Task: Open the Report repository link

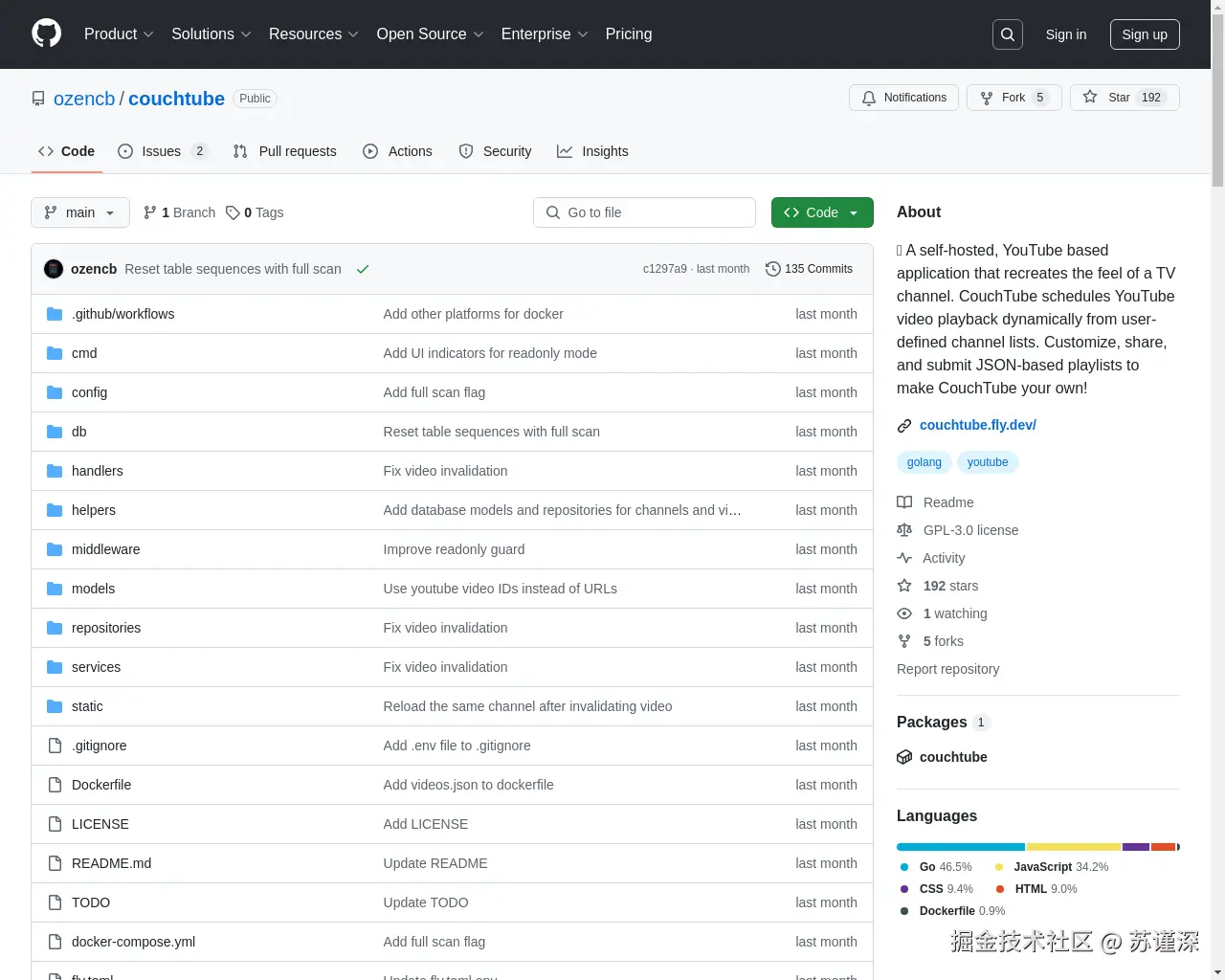Action: pyautogui.click(x=947, y=669)
